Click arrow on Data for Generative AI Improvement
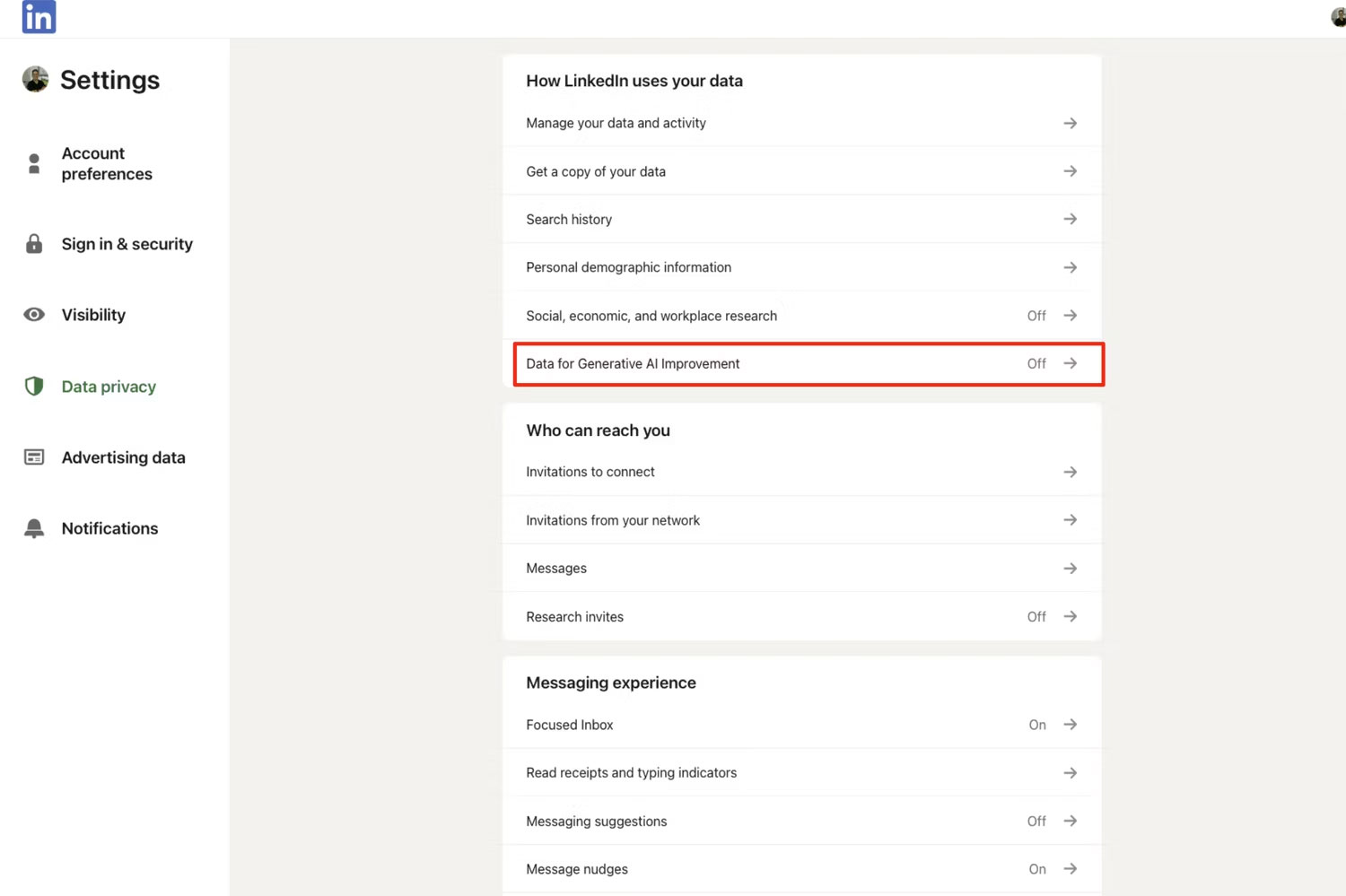This screenshot has height=896, width=1346. point(1070,363)
